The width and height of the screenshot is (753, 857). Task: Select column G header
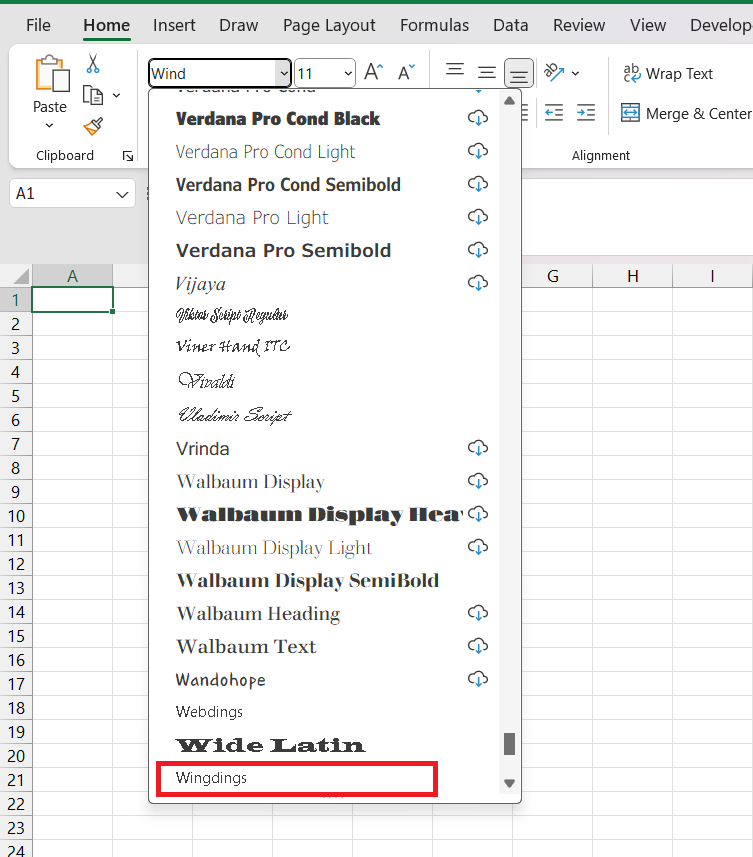click(x=553, y=276)
